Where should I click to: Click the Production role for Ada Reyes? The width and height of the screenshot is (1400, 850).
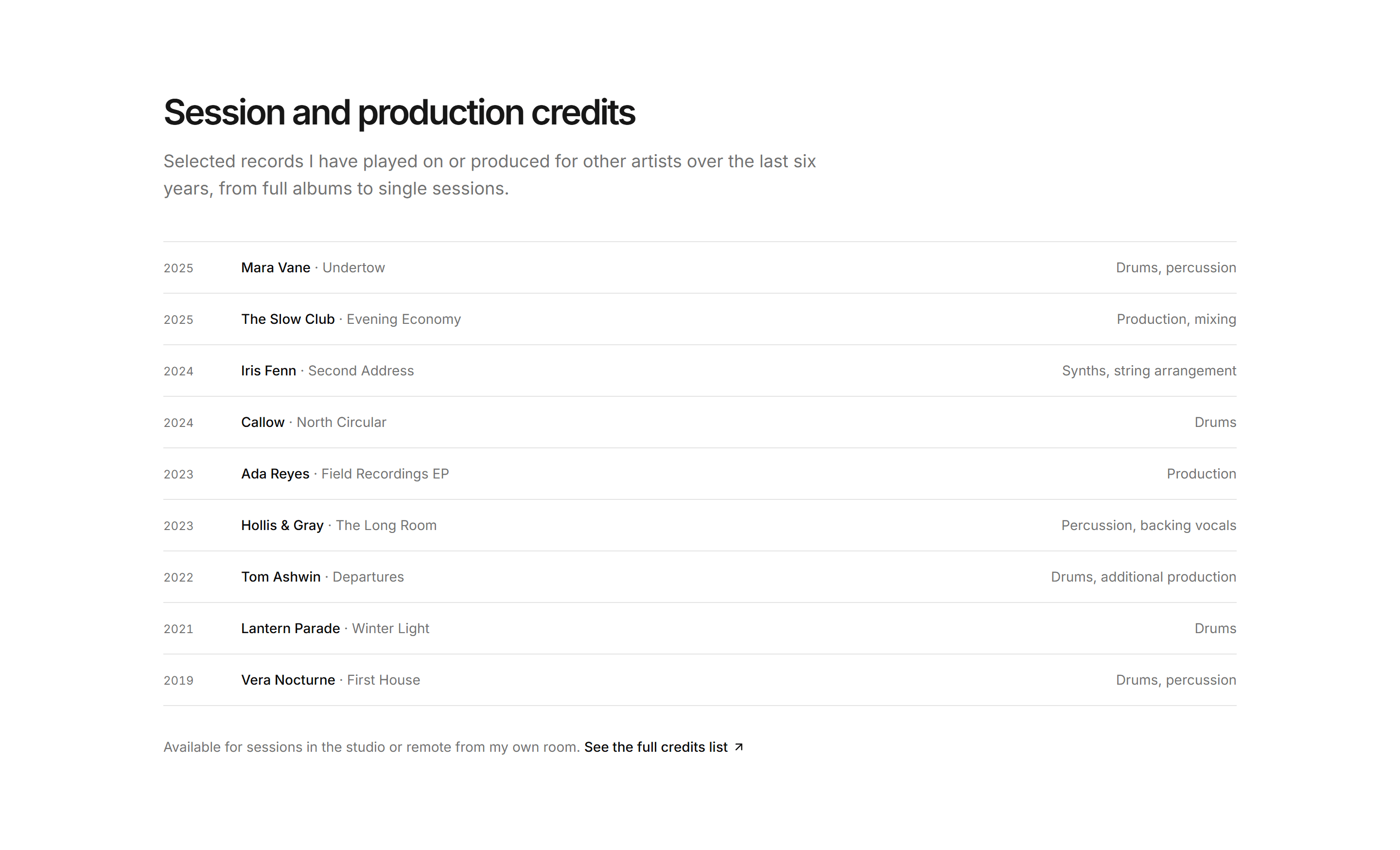[1201, 474]
